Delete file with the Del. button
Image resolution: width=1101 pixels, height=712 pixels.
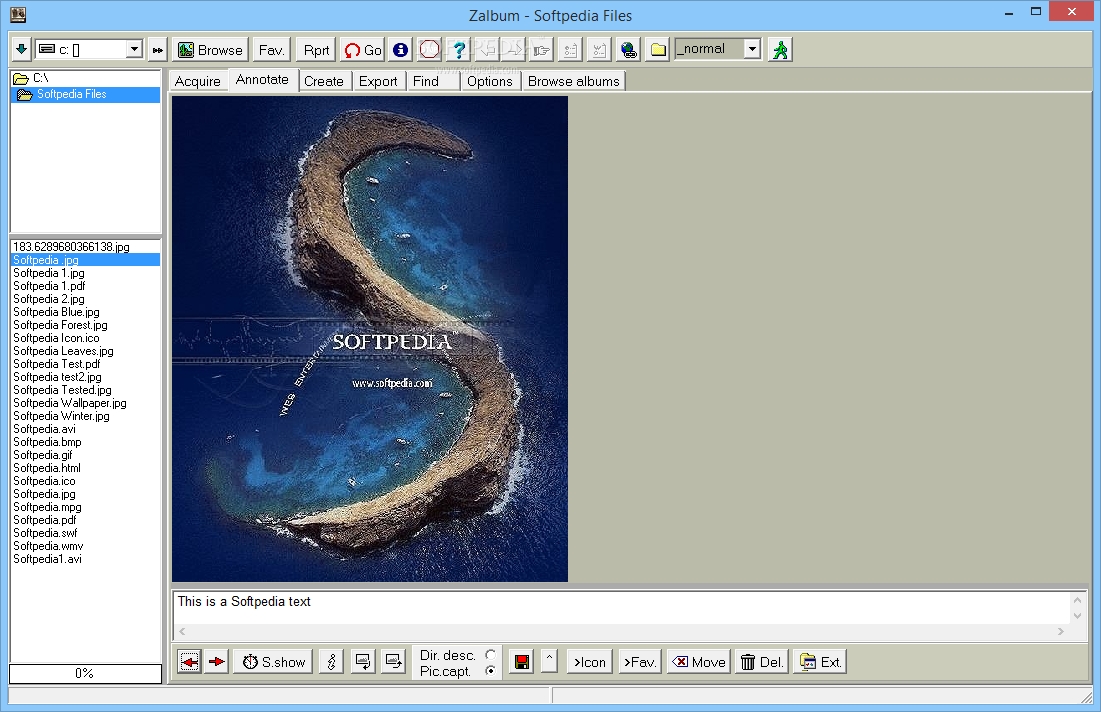coord(762,661)
